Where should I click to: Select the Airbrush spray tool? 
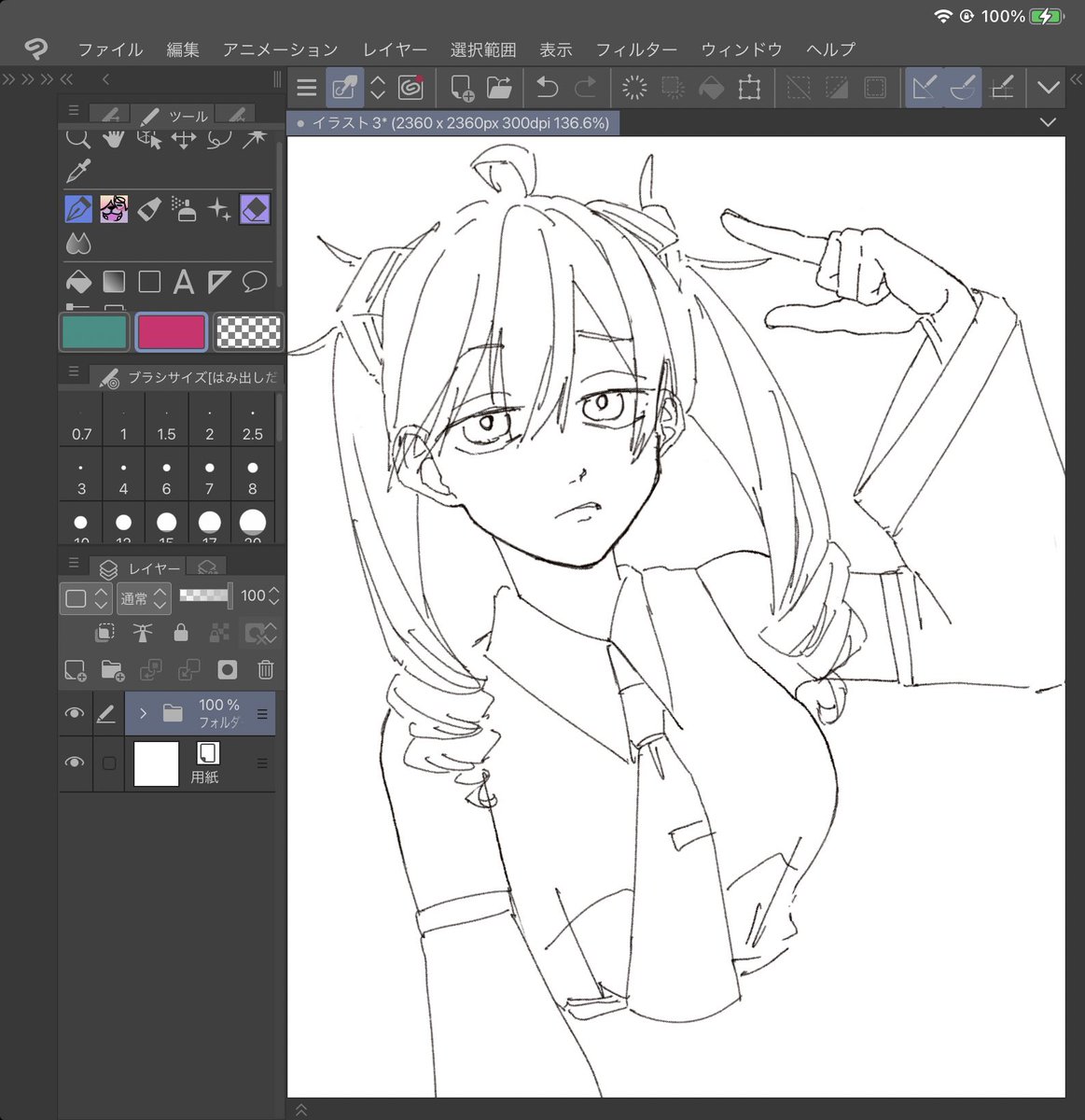click(x=185, y=209)
